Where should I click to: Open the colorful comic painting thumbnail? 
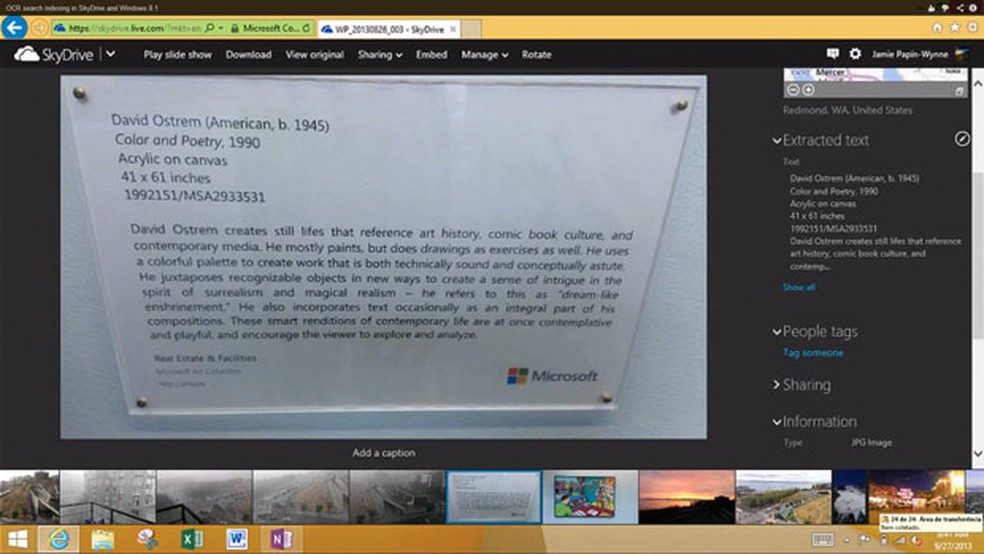590,496
